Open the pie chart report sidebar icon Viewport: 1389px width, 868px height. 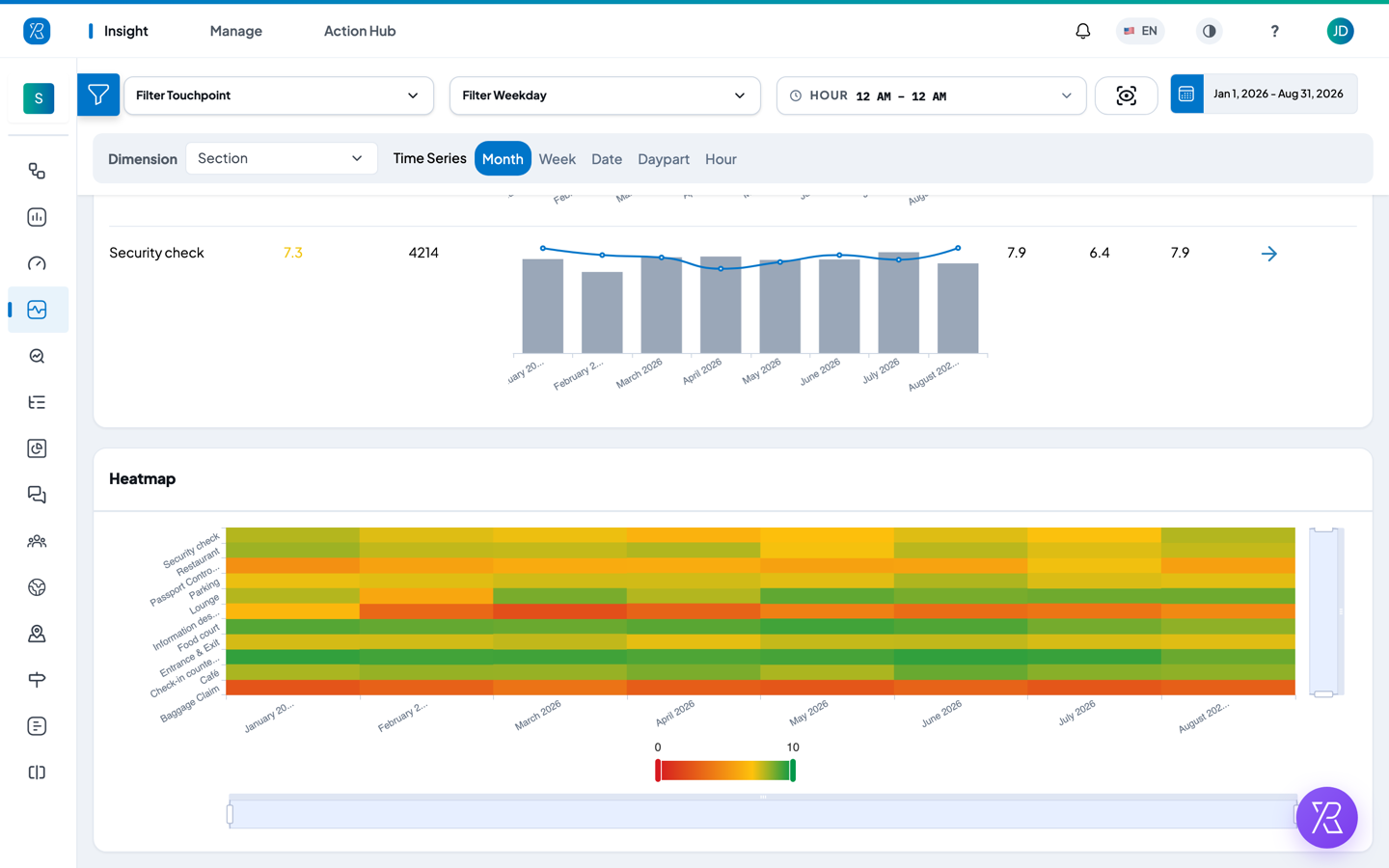tap(37, 448)
